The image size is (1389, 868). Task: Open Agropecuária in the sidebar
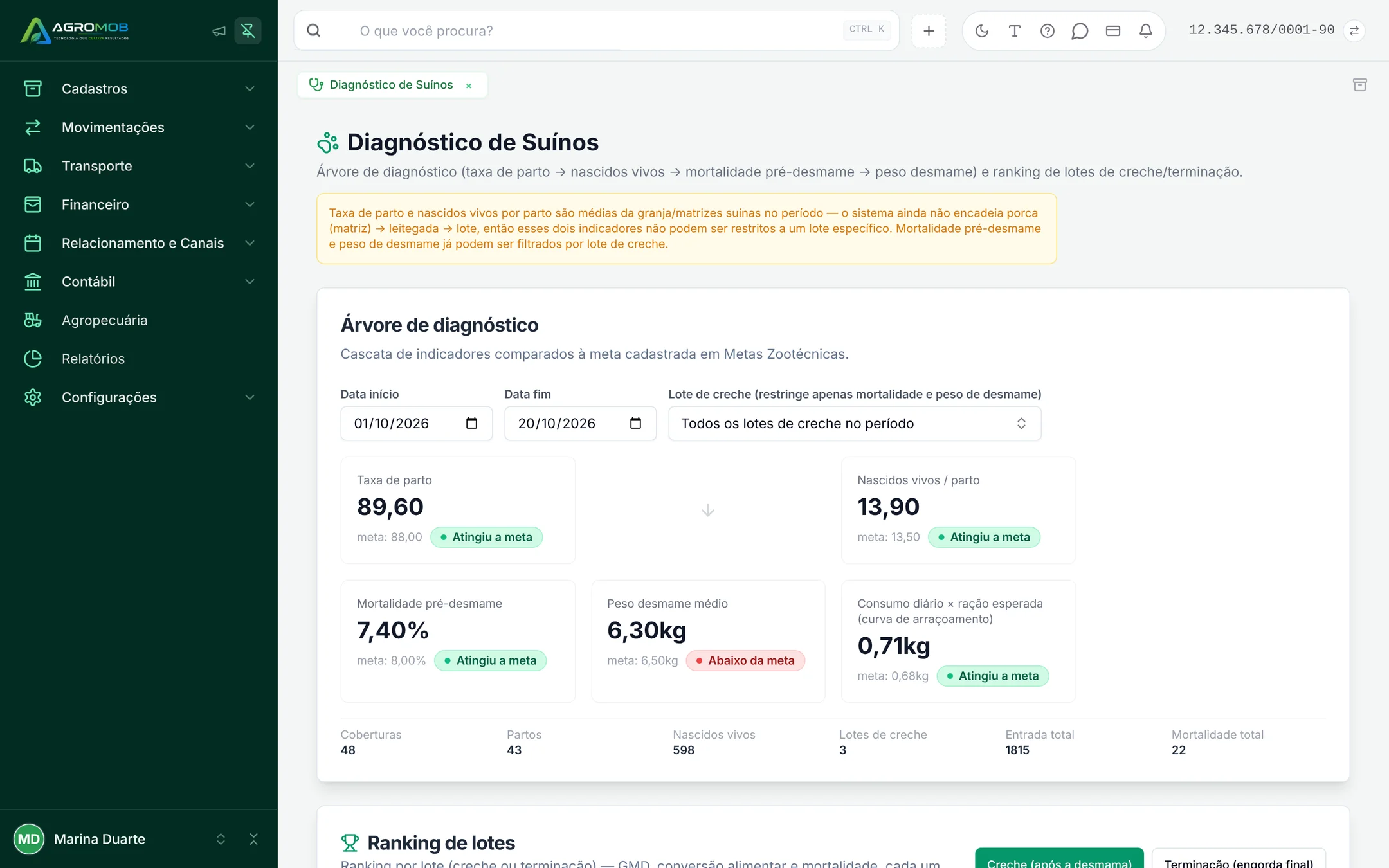click(139, 320)
